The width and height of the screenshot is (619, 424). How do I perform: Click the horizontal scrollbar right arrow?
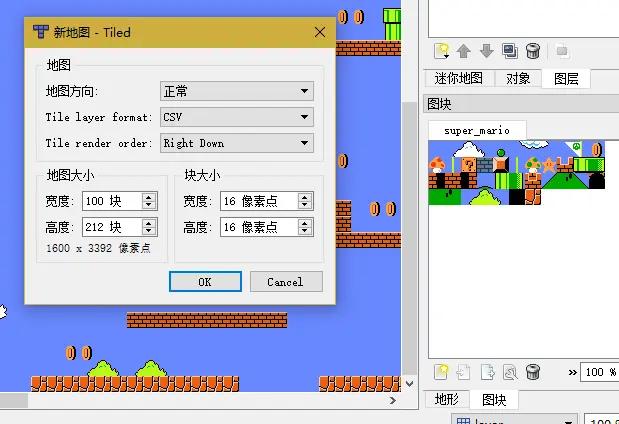pos(392,400)
